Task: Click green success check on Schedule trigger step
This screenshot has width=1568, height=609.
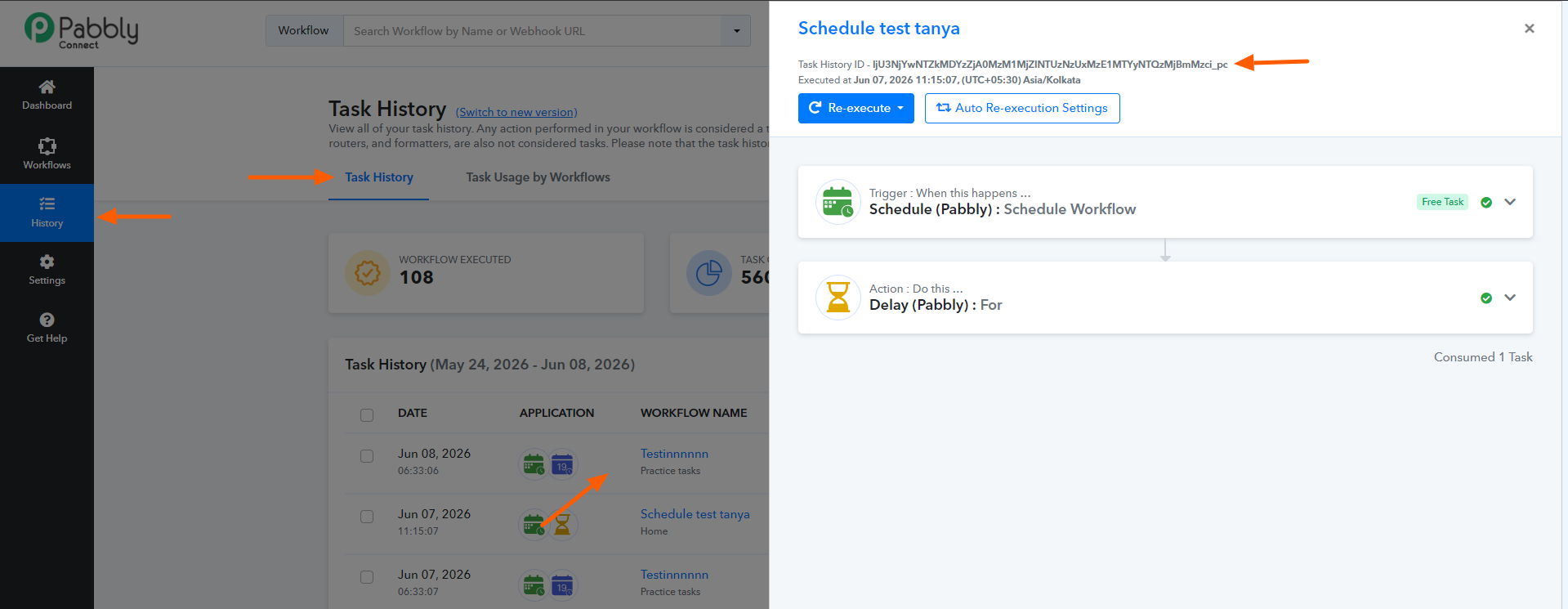Action: point(1486,203)
